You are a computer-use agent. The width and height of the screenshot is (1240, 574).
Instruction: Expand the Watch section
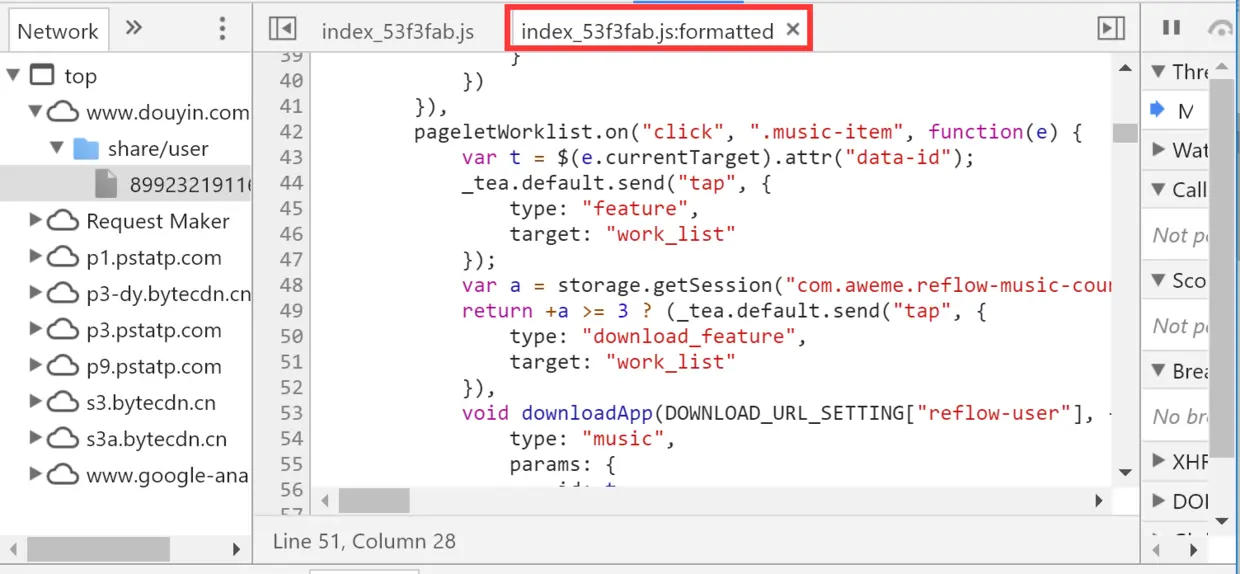(x=1159, y=150)
